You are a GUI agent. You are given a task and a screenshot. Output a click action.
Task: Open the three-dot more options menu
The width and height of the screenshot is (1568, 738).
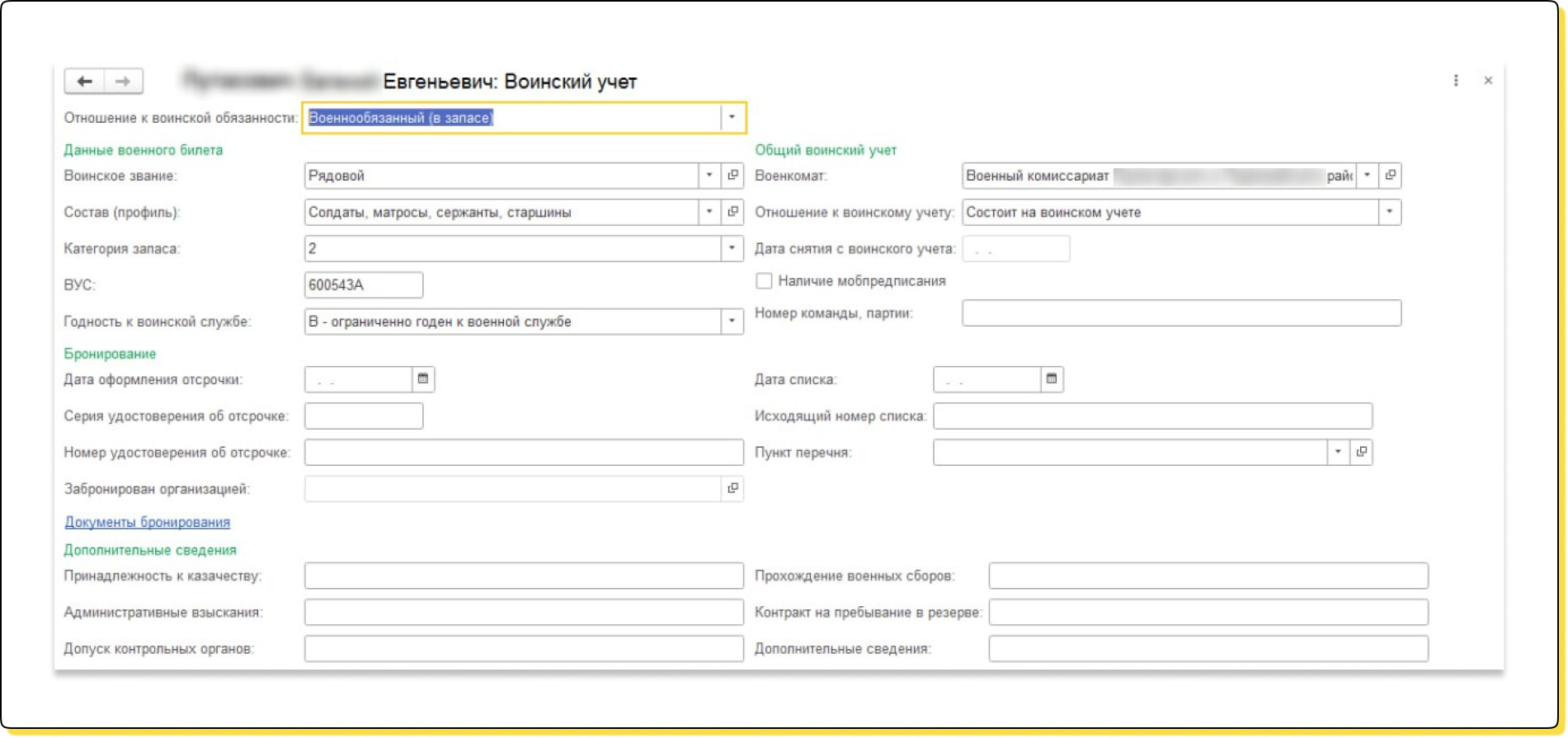pos(1455,81)
